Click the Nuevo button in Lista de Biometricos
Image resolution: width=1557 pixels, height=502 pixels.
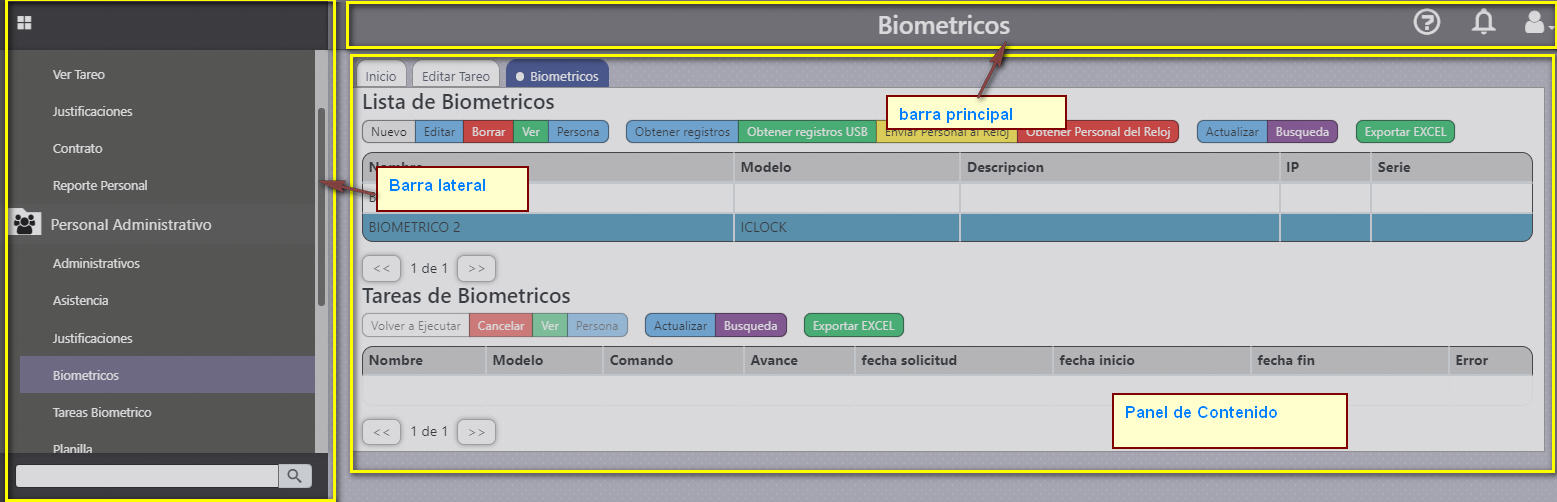(x=388, y=132)
